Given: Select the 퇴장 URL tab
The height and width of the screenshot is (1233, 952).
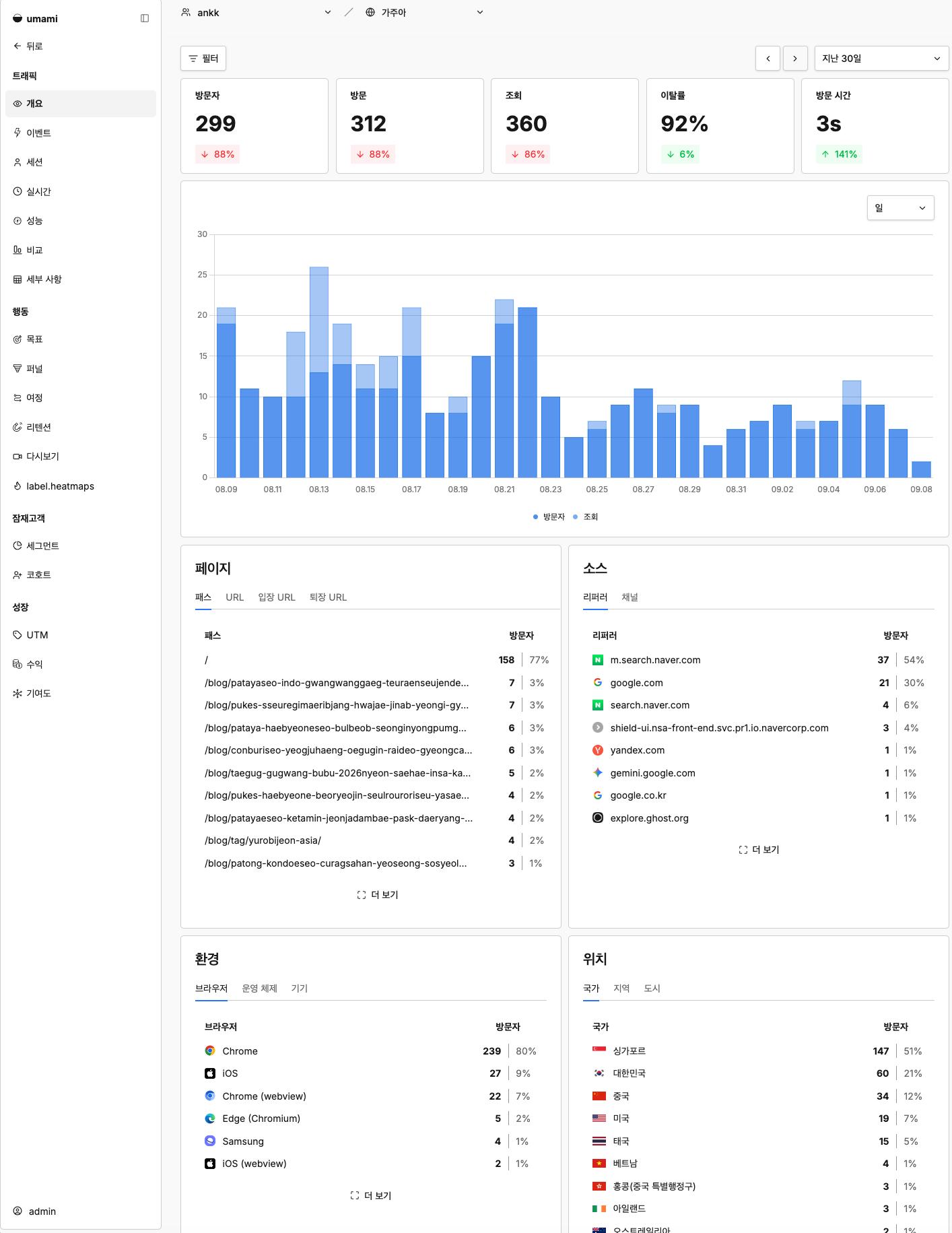Looking at the screenshot, I should [x=329, y=597].
